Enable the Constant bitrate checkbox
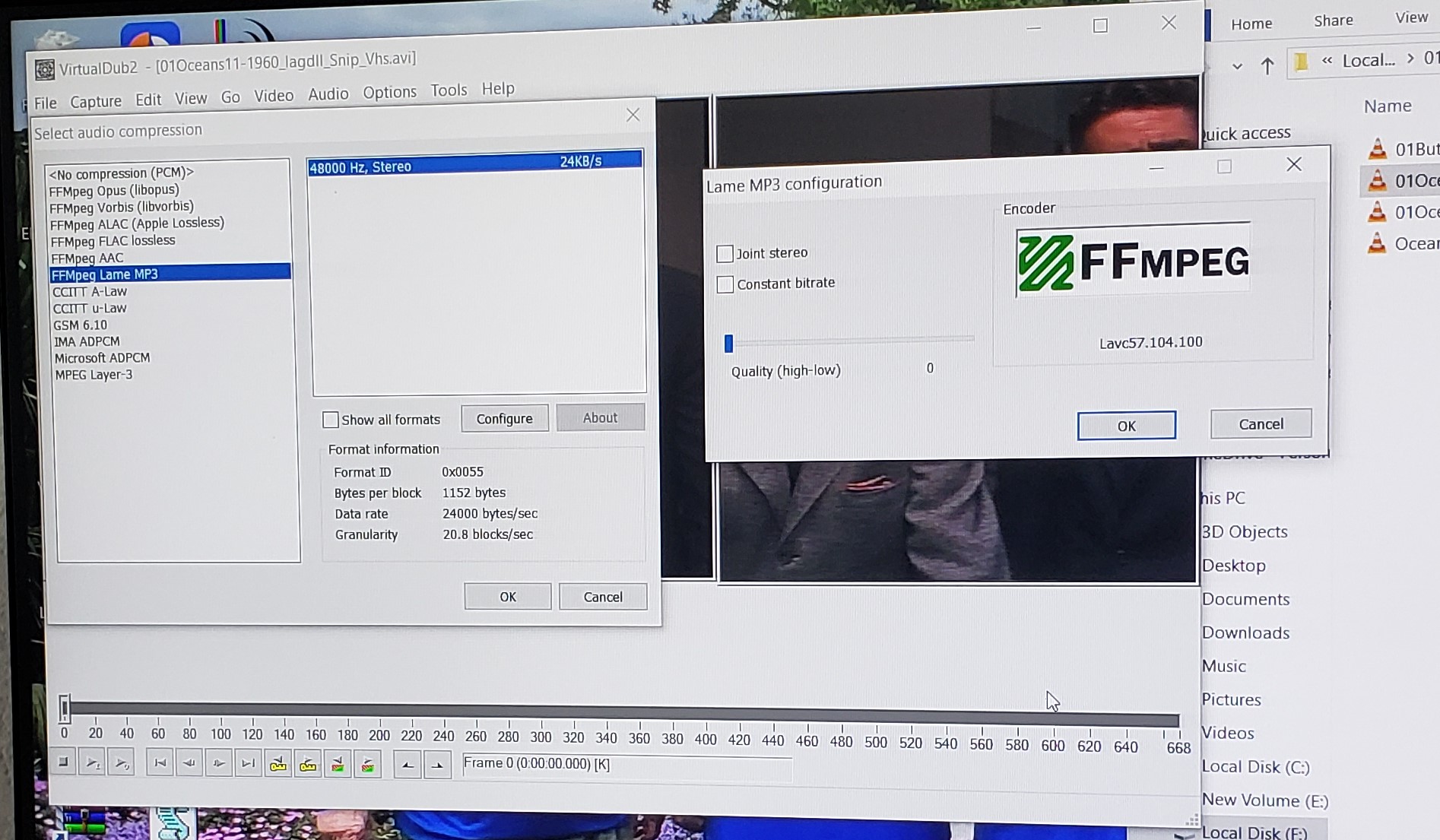 click(725, 284)
